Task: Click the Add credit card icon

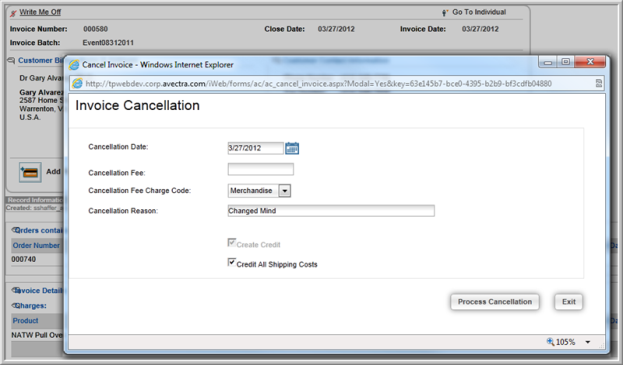Action: [x=30, y=172]
